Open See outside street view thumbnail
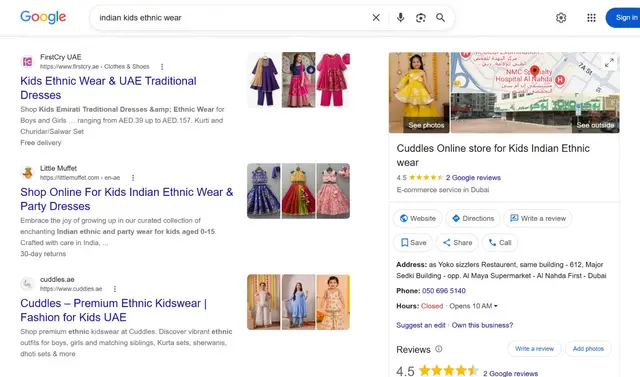Viewport: 640px width, 377px height. tap(535, 113)
